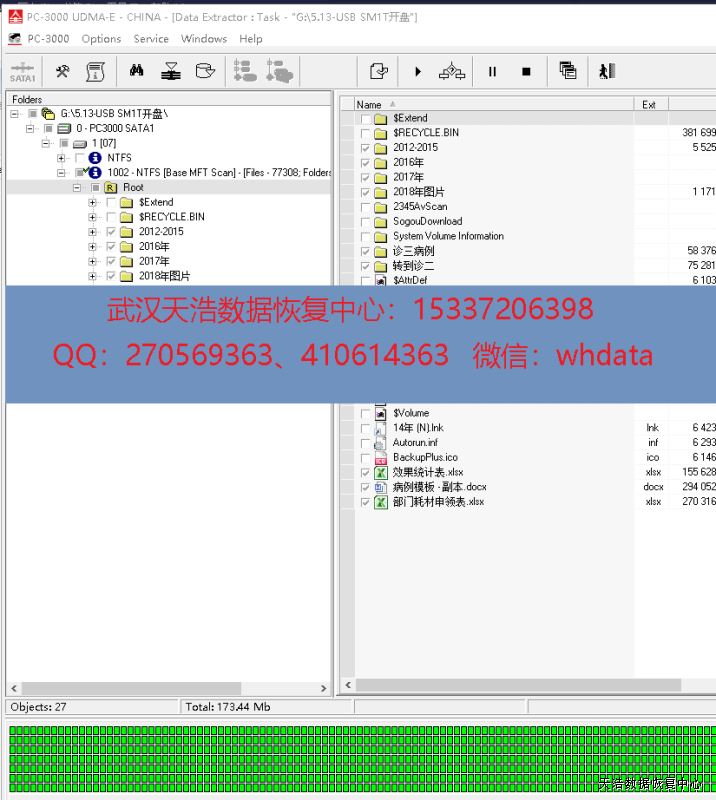Expand the 2016年 folder in tree
Viewport: 716px width, 800px height.
tap(93, 246)
